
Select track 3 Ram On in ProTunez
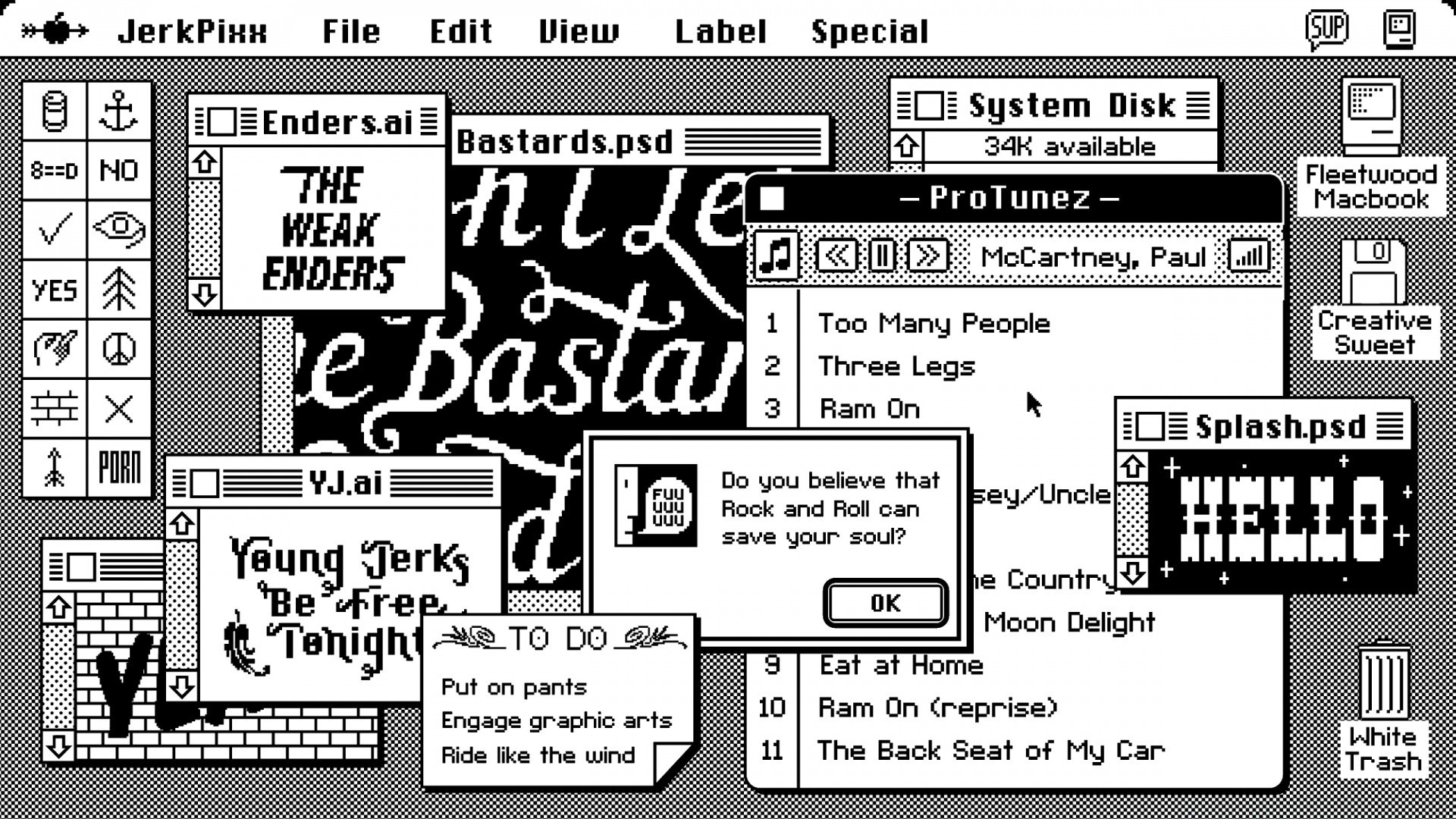pos(869,408)
